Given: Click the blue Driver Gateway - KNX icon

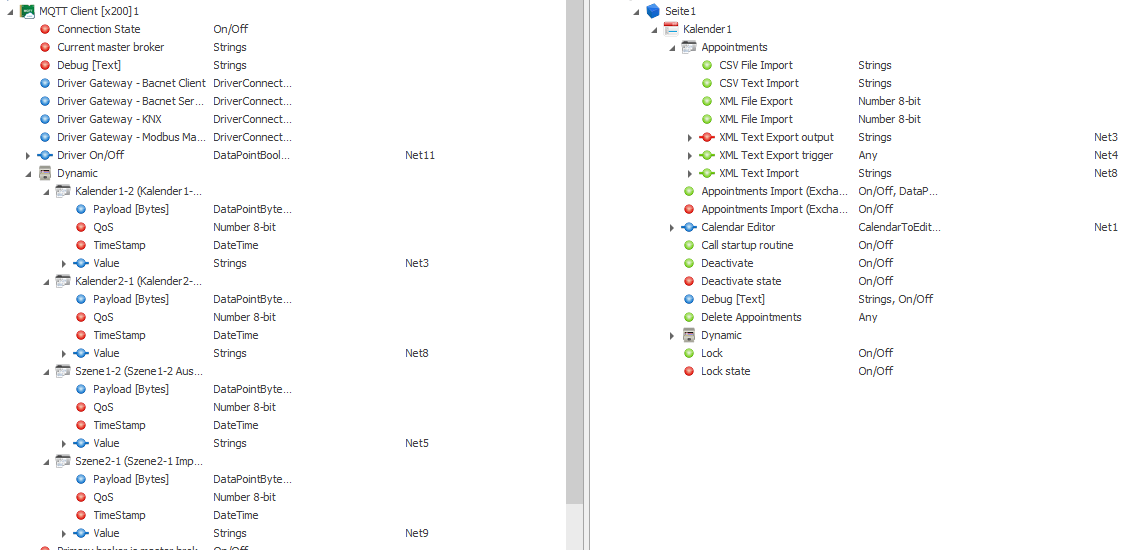Looking at the screenshot, I should tap(45, 119).
